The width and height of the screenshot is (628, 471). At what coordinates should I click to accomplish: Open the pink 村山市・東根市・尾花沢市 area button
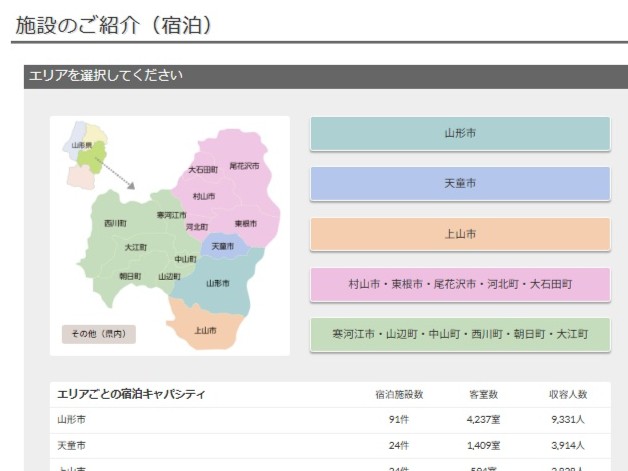point(459,284)
